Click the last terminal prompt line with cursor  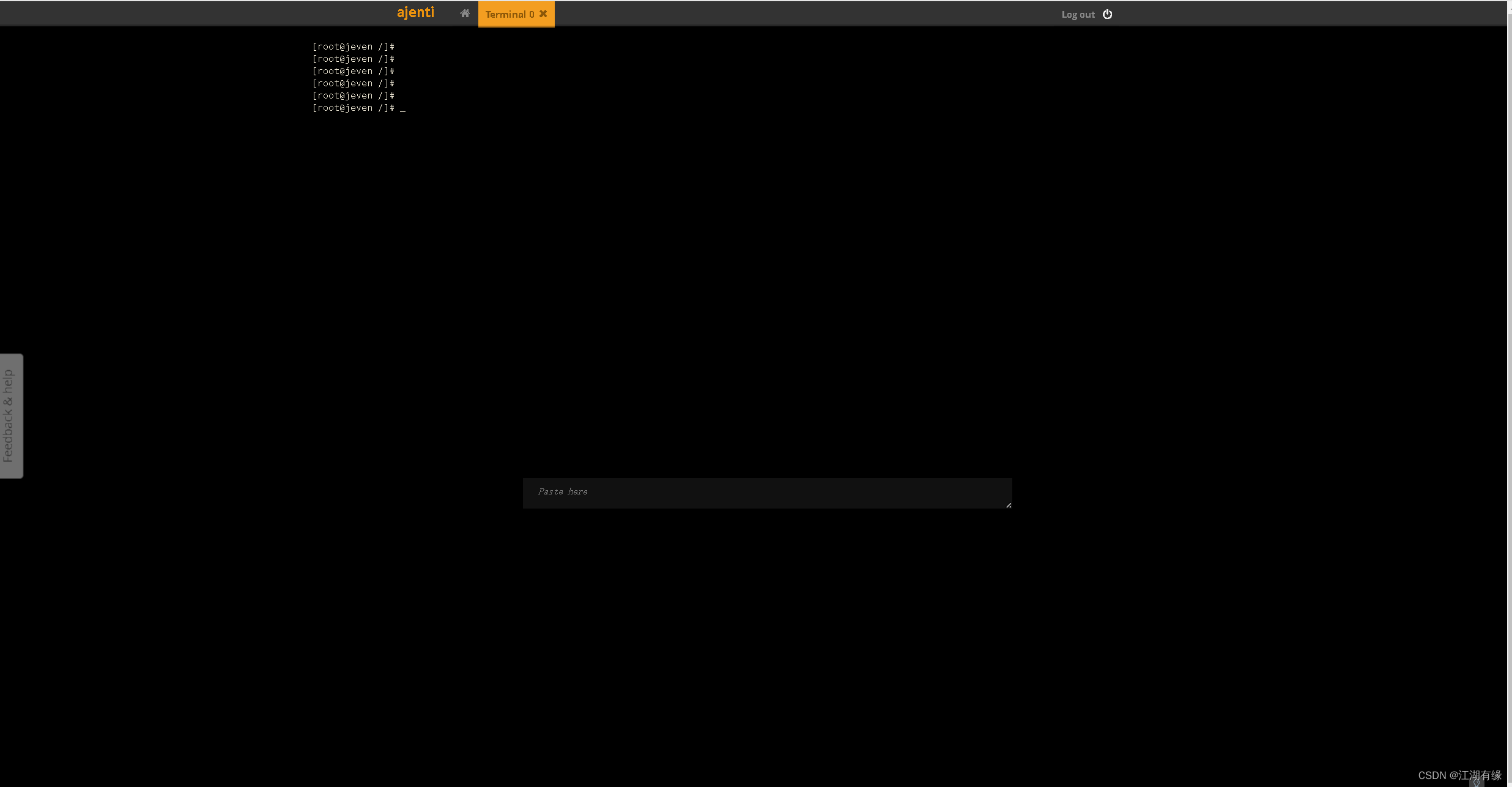359,108
